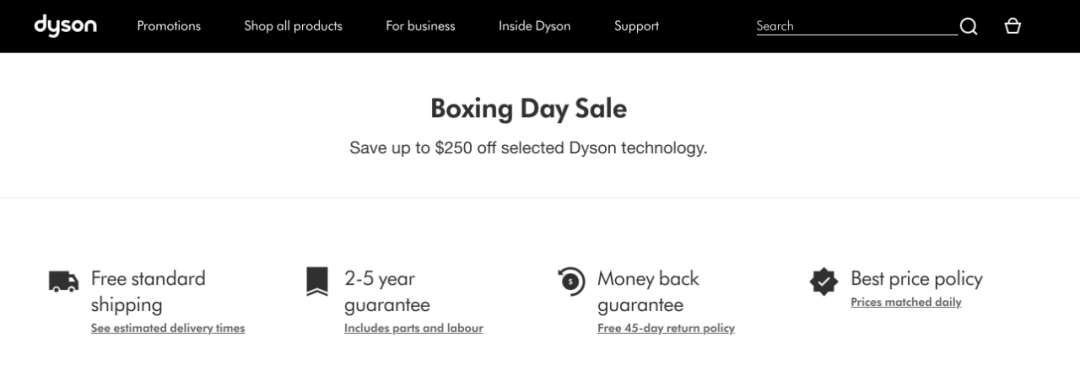Open the Promotions menu
This screenshot has height=381, width=1080.
pyautogui.click(x=169, y=26)
